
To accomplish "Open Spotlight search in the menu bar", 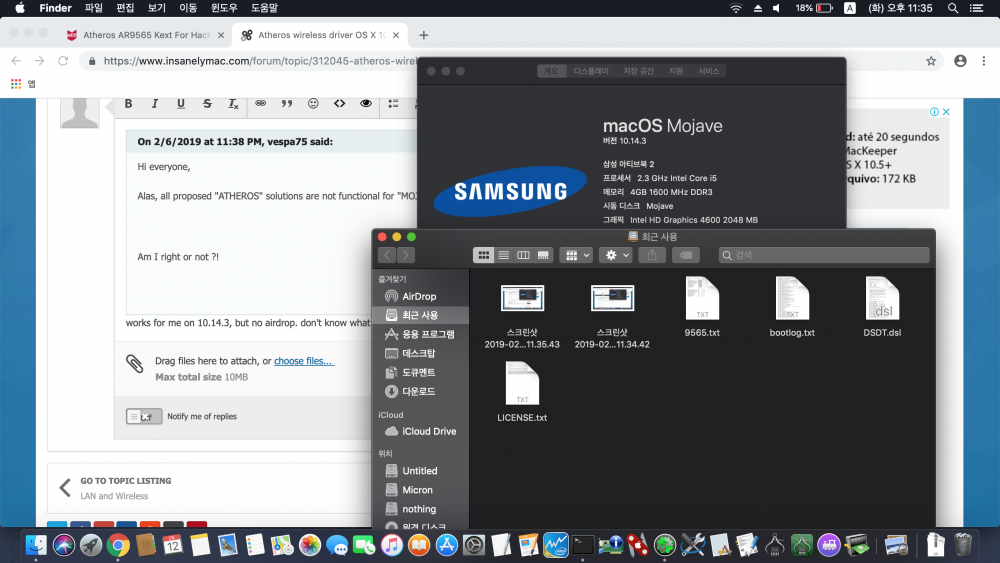I will point(952,8).
